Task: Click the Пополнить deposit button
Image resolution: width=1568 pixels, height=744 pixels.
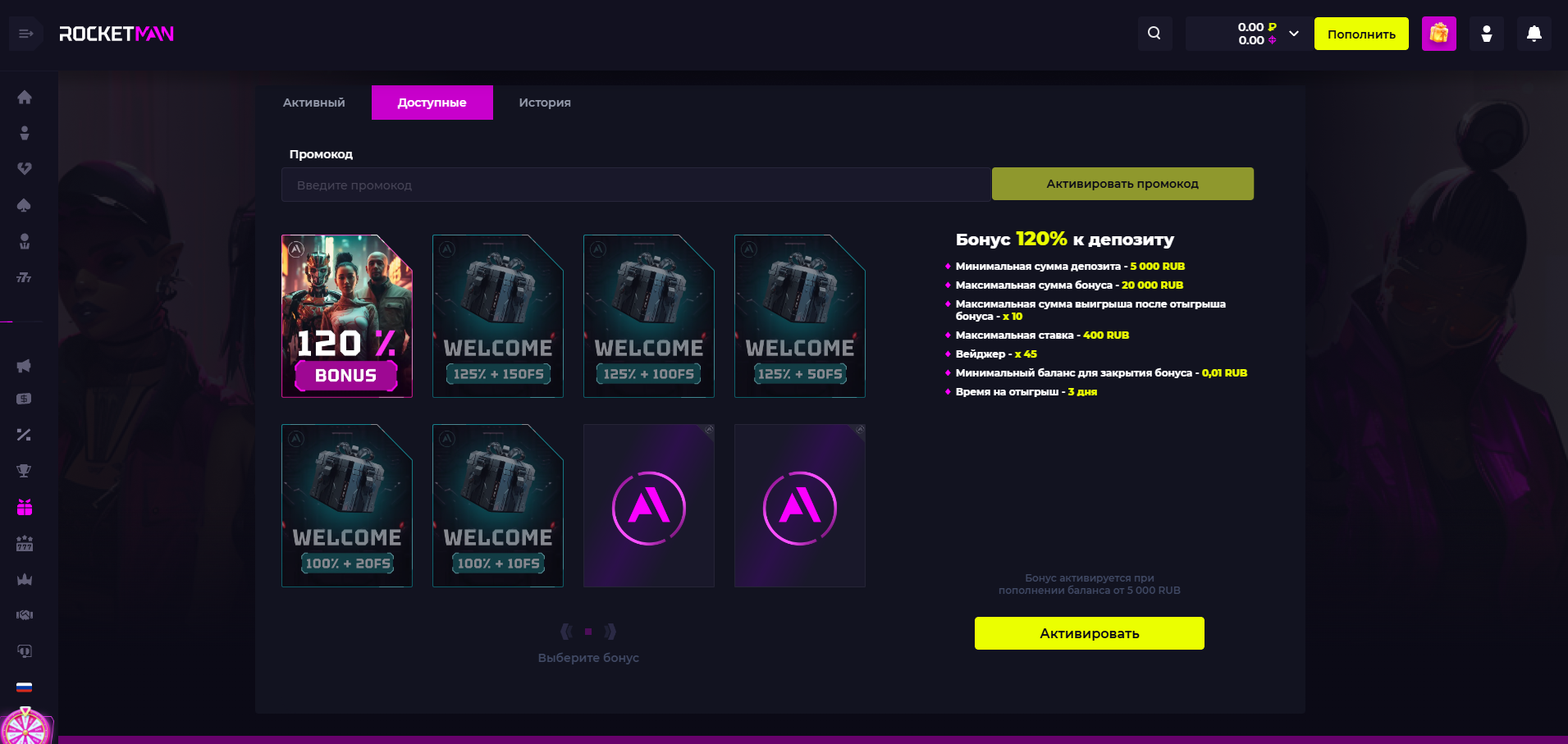Action: 1360,34
